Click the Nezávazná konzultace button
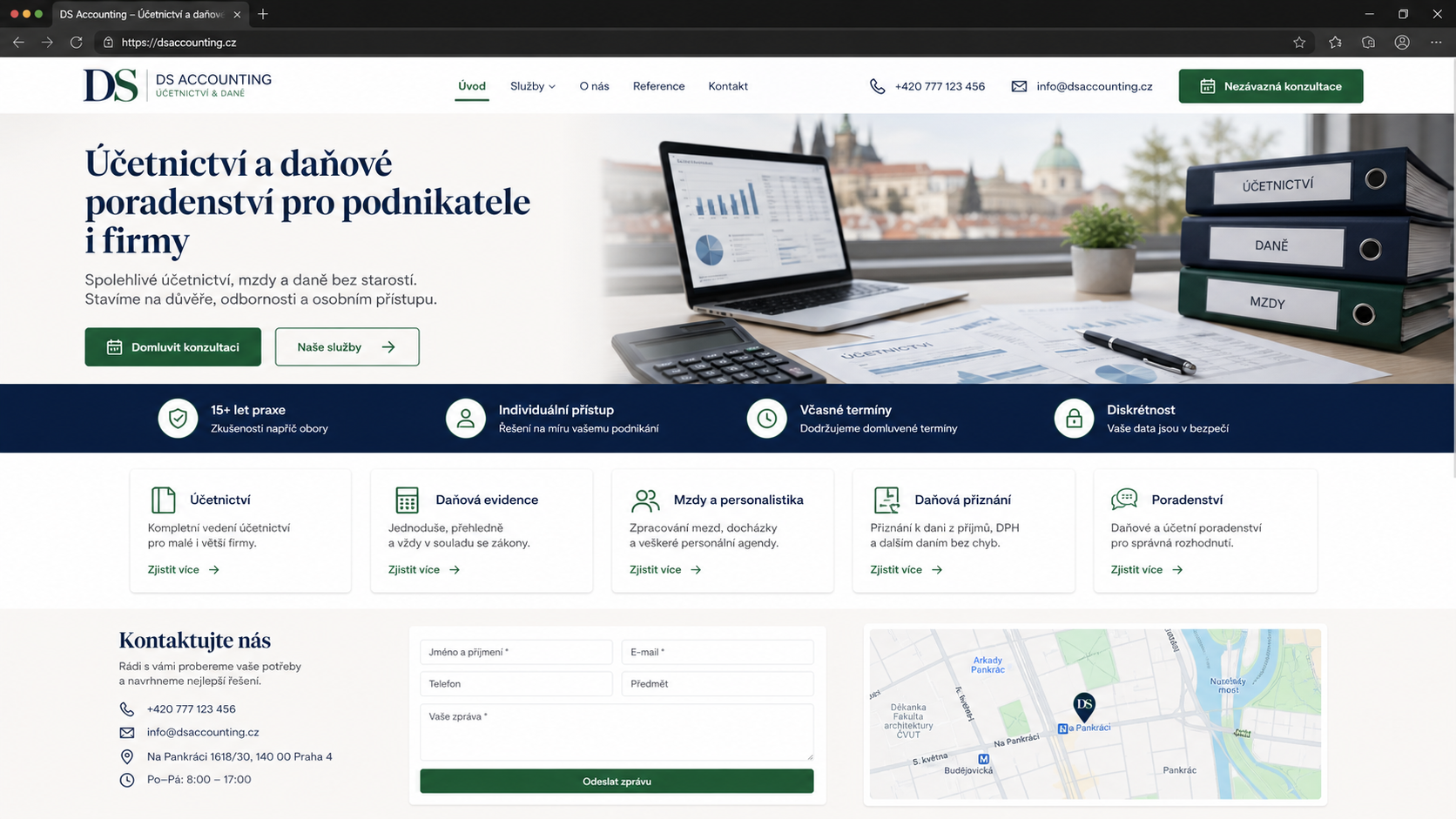Screen dimensions: 1456x819 click(x=1271, y=86)
